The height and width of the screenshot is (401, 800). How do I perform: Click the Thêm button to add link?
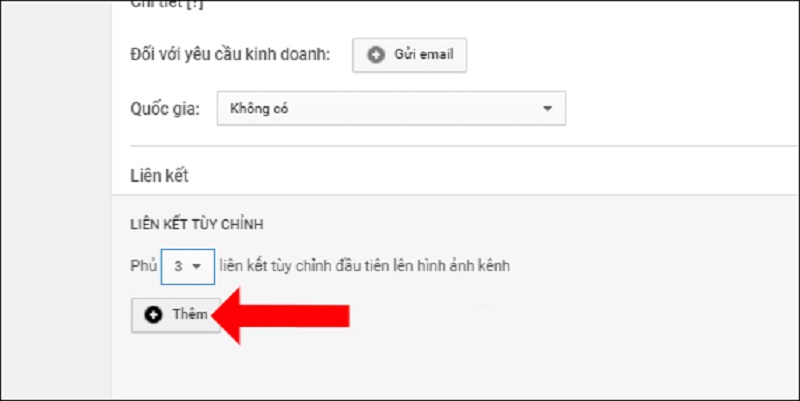[x=176, y=315]
